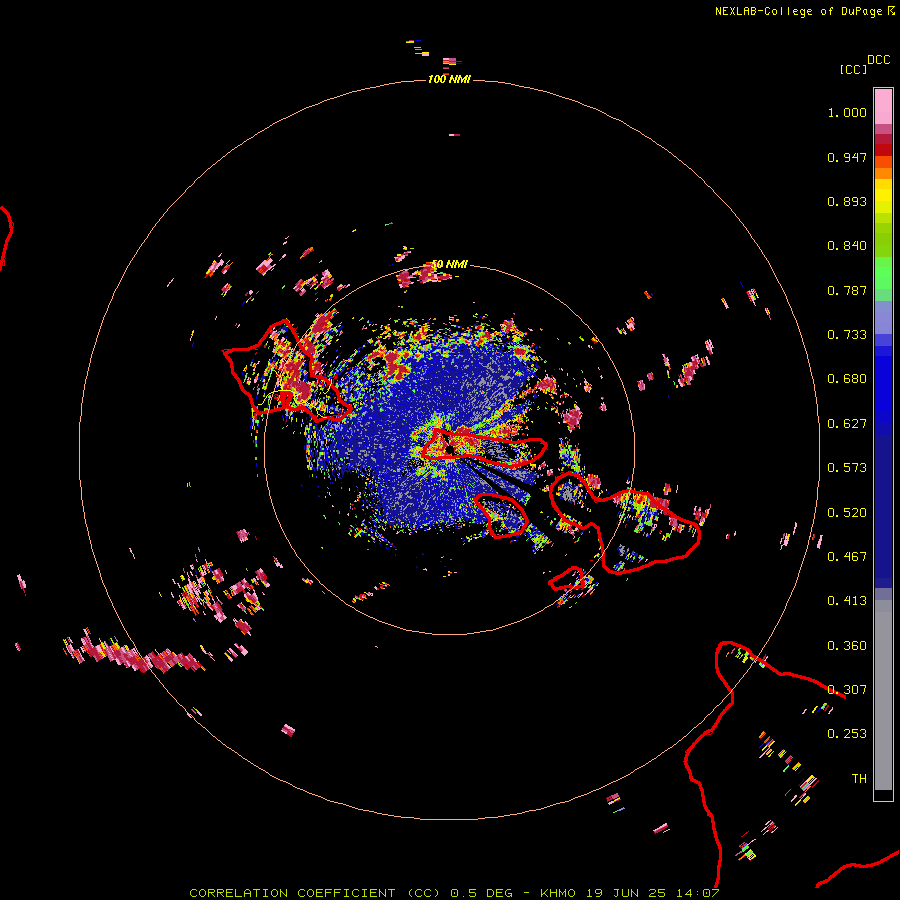Click the 0.947 value on the color scale
The height and width of the screenshot is (900, 900).
(847, 157)
